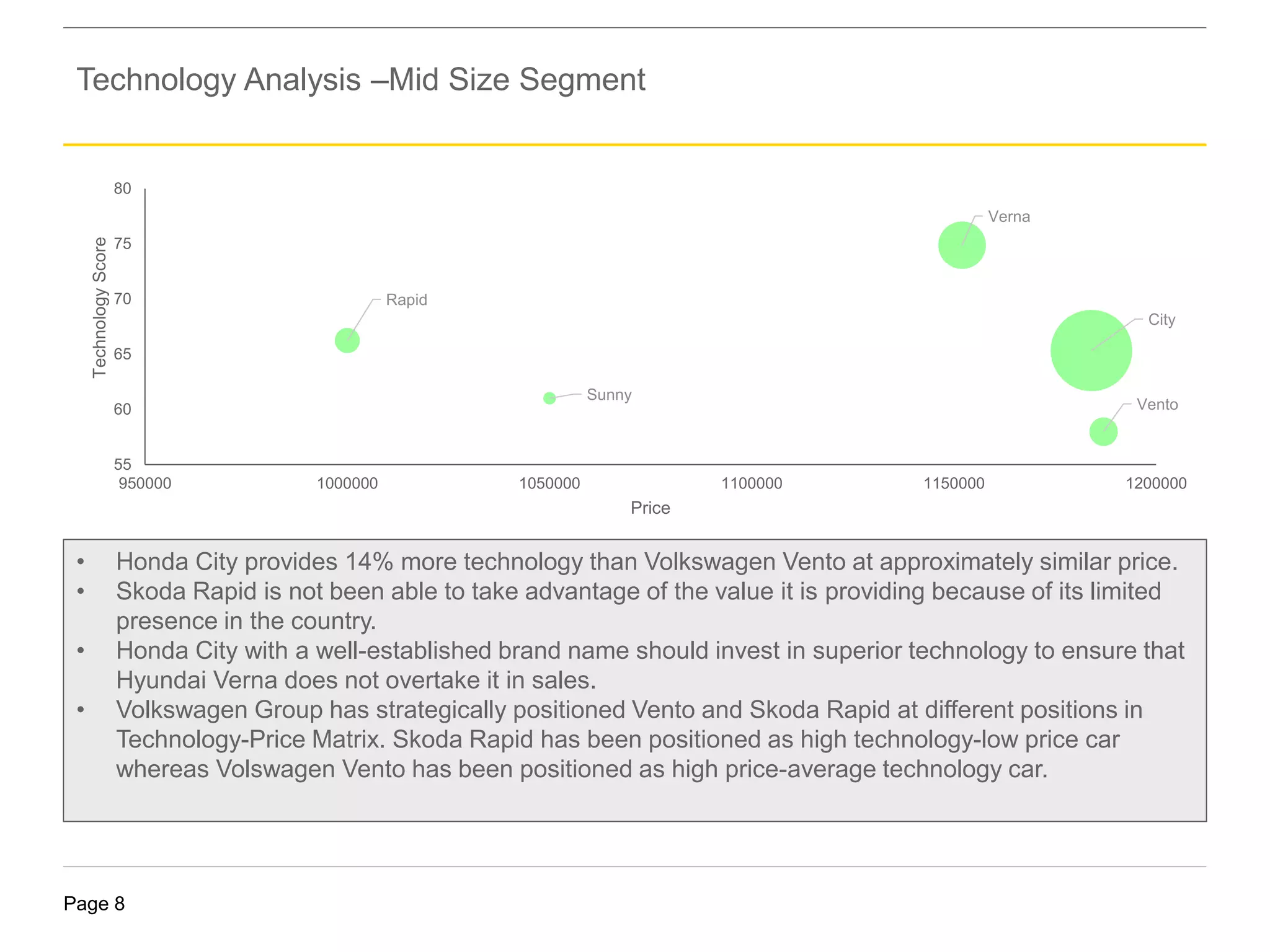The image size is (1270, 952).
Task: Click the bullet starting 'Volkswagen Group has strategically'
Action: click(x=629, y=739)
